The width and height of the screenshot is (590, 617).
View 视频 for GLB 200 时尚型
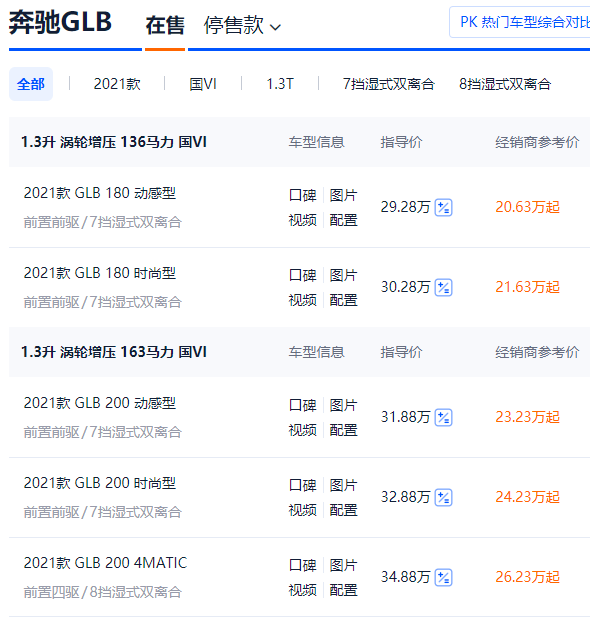pyautogui.click(x=303, y=510)
